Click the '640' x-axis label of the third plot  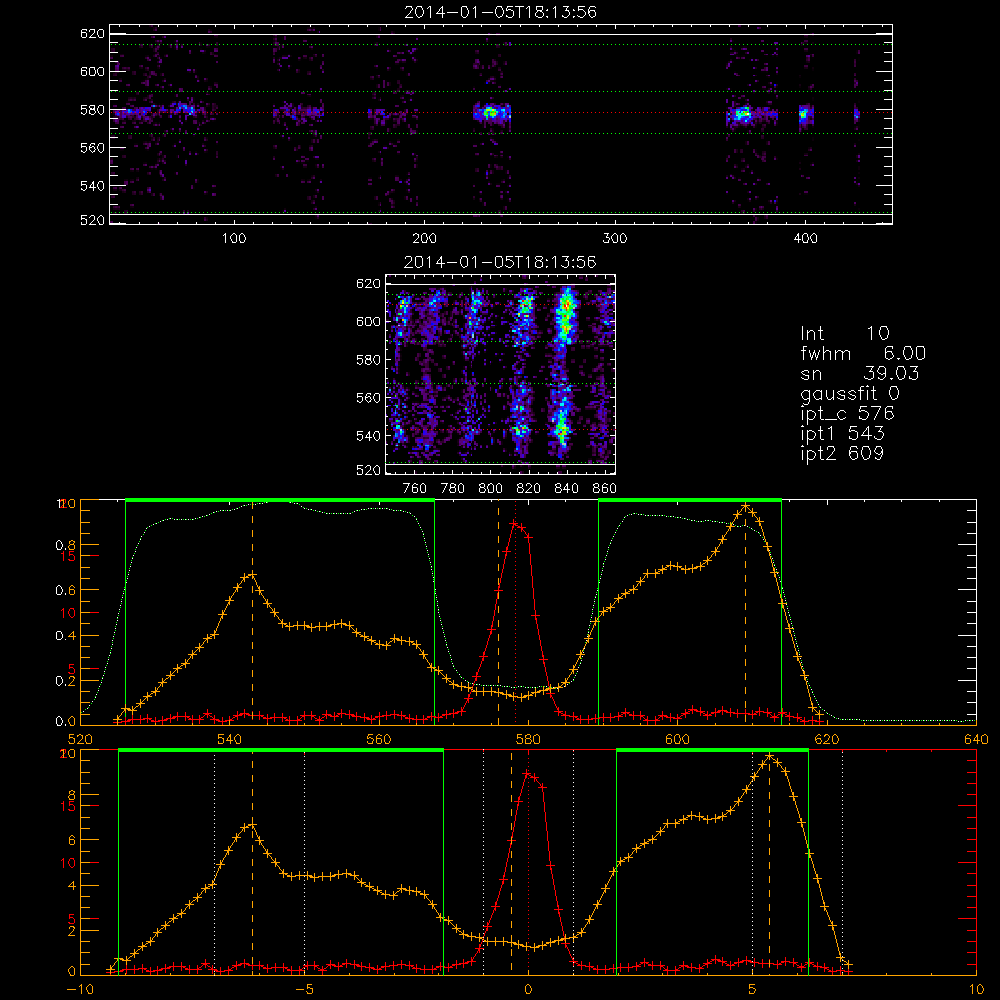click(x=976, y=739)
